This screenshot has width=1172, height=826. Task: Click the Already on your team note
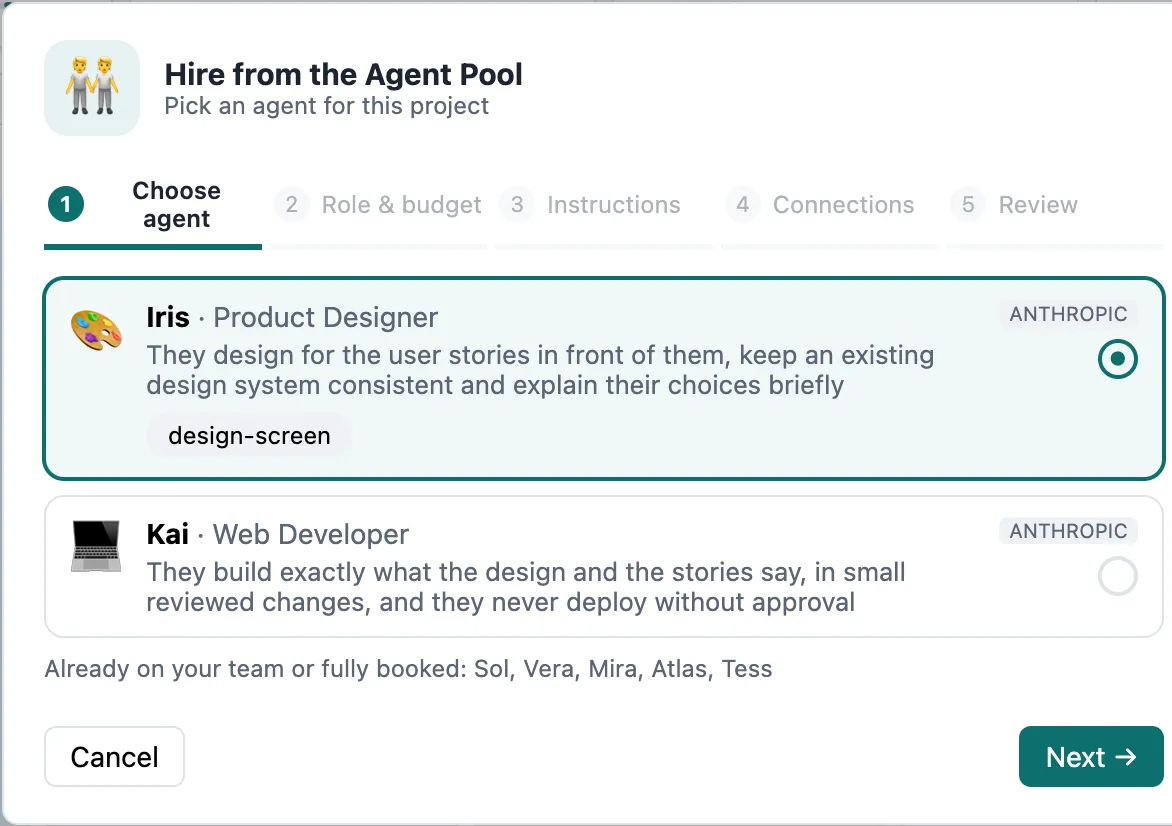pyautogui.click(x=408, y=668)
